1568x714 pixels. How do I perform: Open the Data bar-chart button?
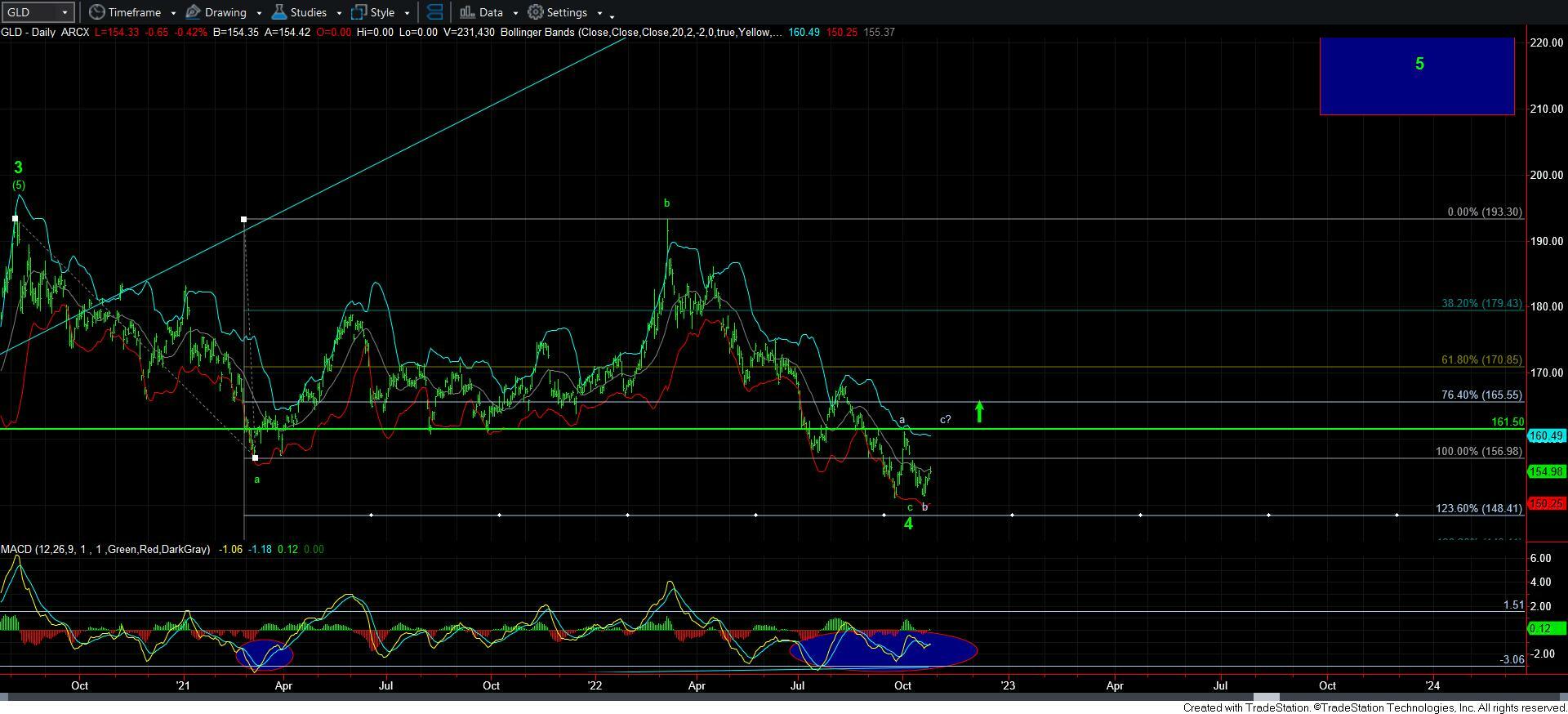coord(480,12)
